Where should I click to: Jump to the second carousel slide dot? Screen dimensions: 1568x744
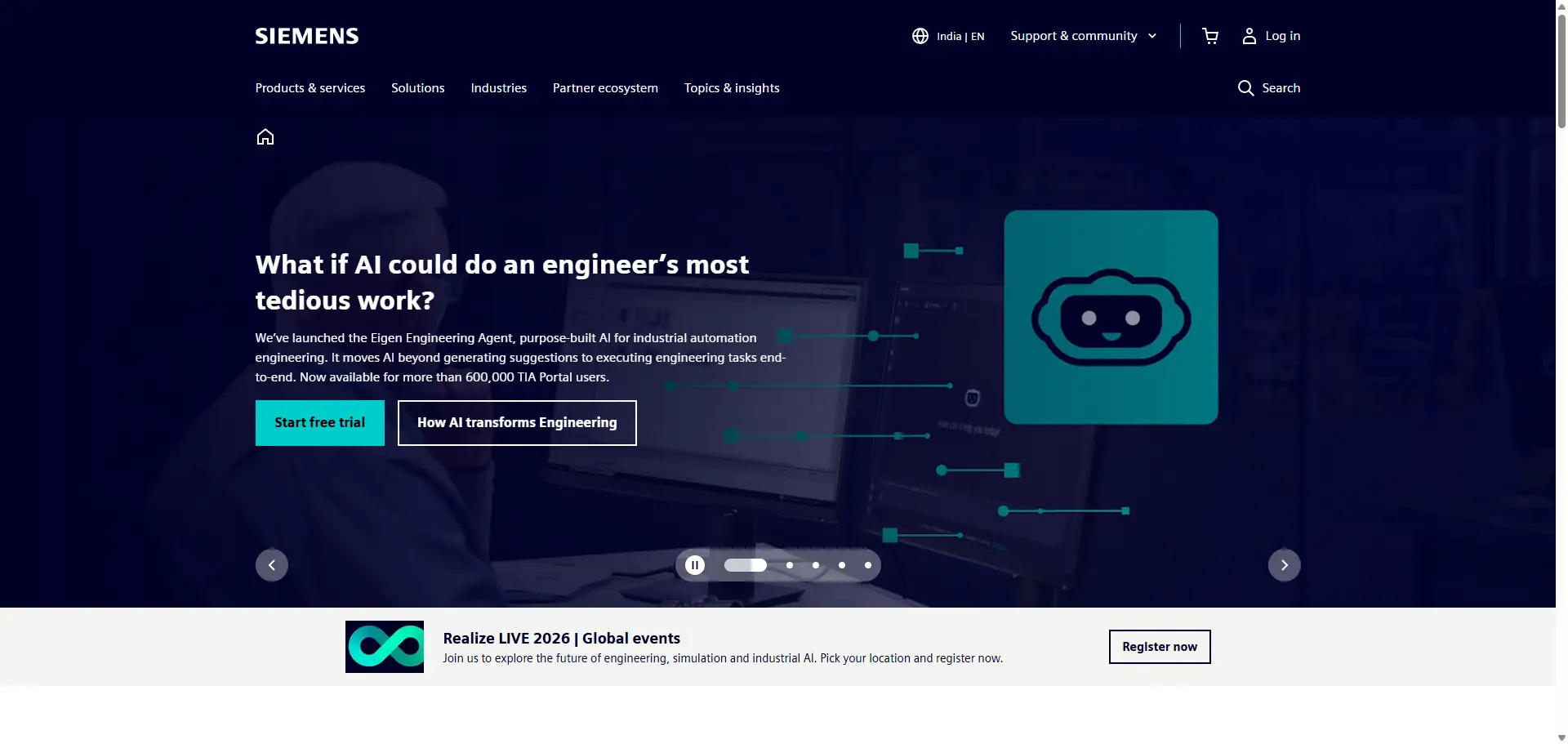[x=790, y=565]
